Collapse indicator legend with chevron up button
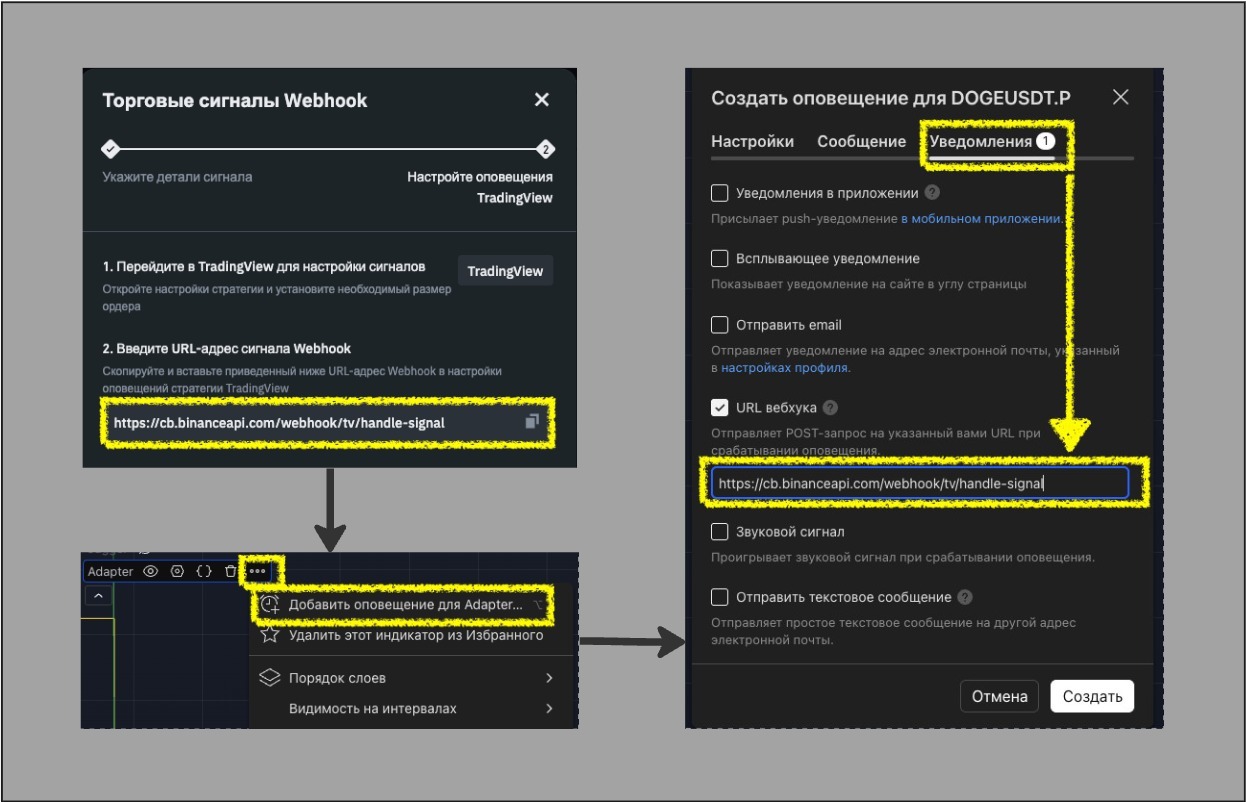 tap(98, 596)
